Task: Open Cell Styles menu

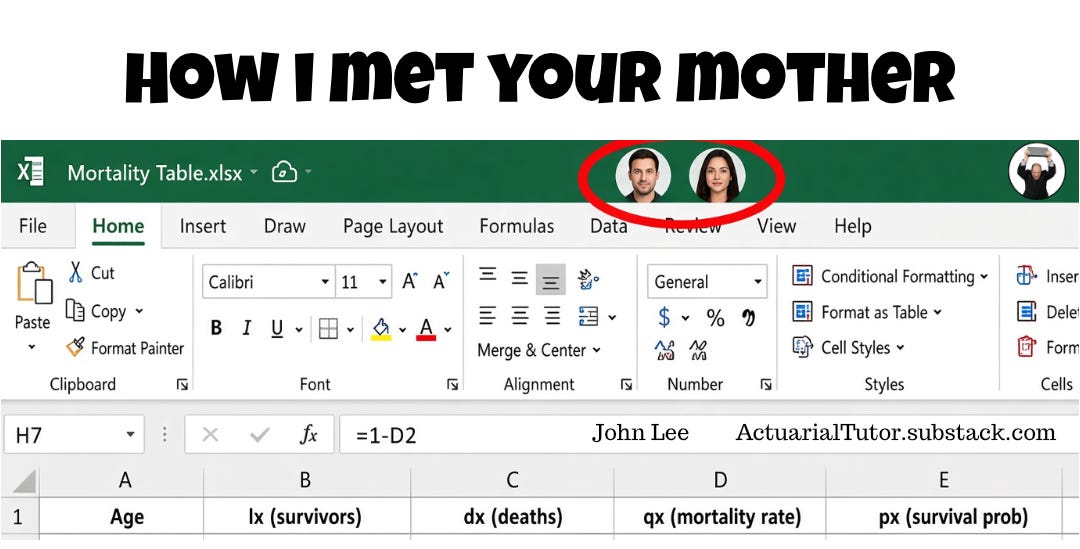Action: [x=848, y=348]
